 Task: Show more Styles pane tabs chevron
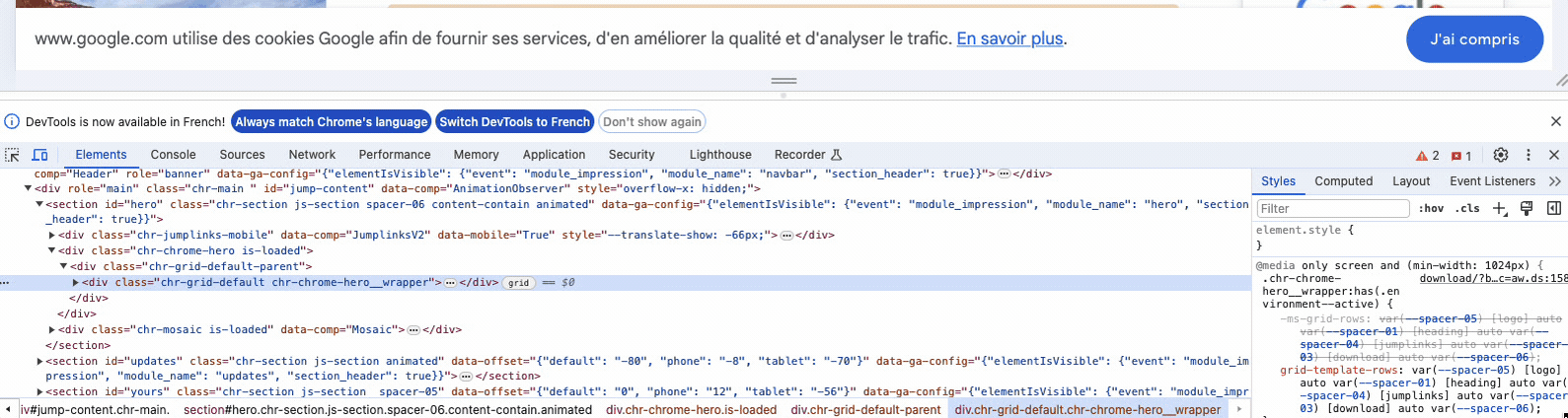pos(1555,181)
